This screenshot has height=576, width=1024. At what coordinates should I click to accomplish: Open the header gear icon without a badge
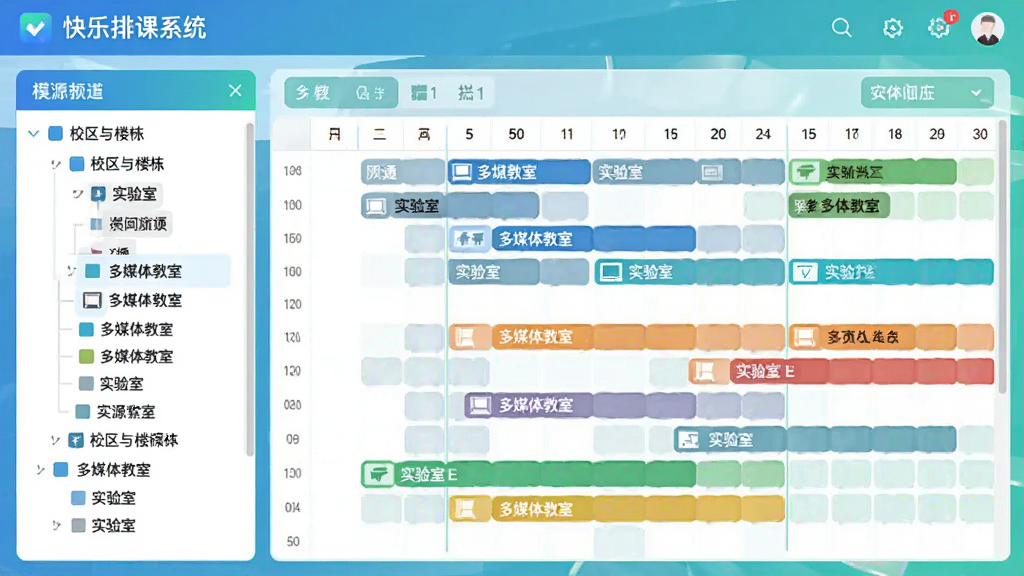pyautogui.click(x=893, y=28)
